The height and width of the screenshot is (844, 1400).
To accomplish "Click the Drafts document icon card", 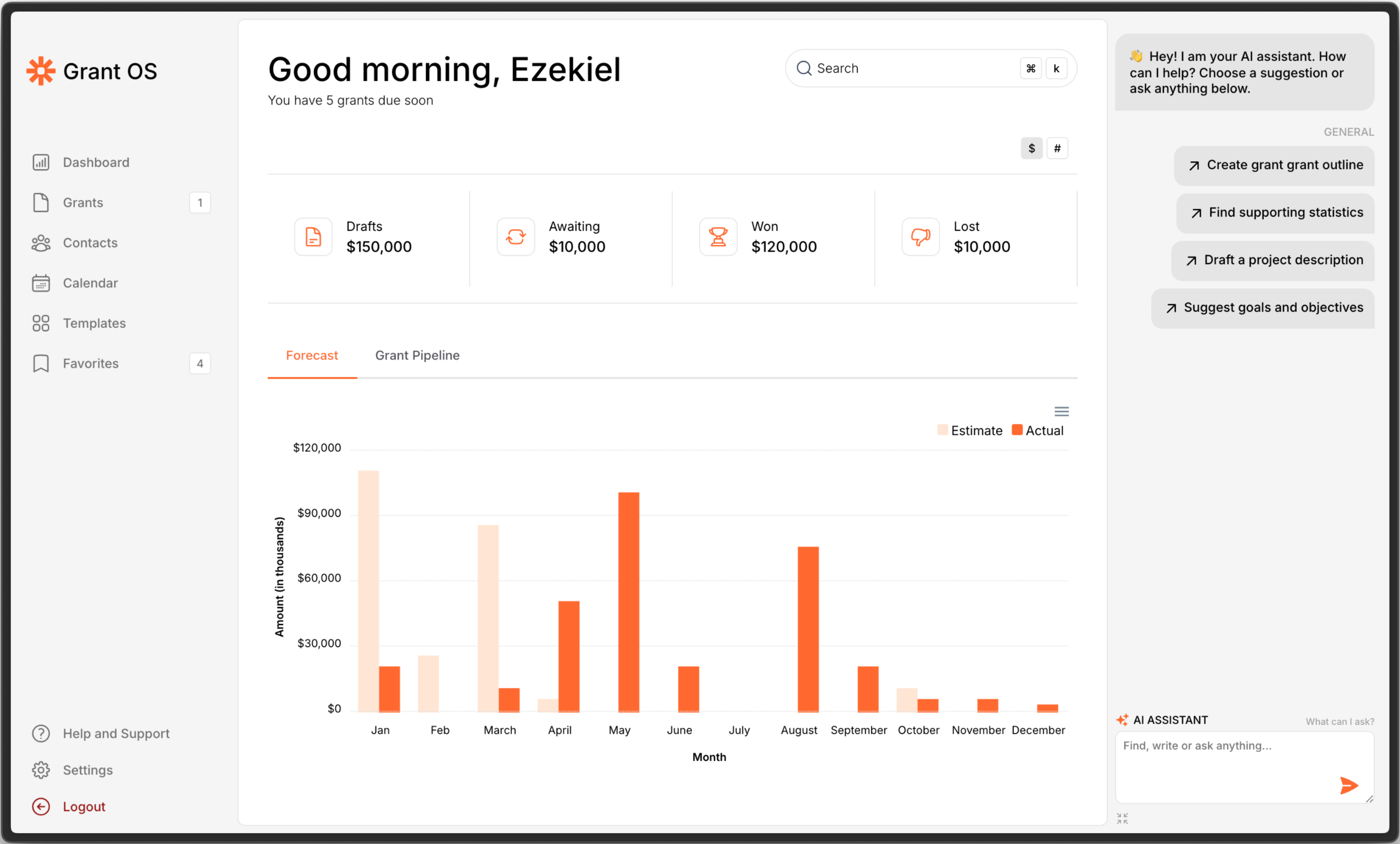I will pyautogui.click(x=313, y=237).
